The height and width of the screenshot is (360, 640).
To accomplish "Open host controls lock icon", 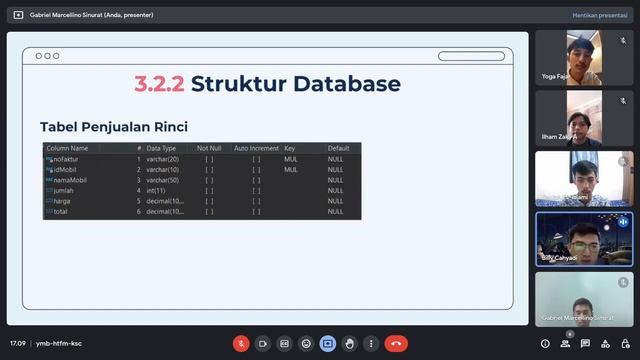I will [x=625, y=344].
